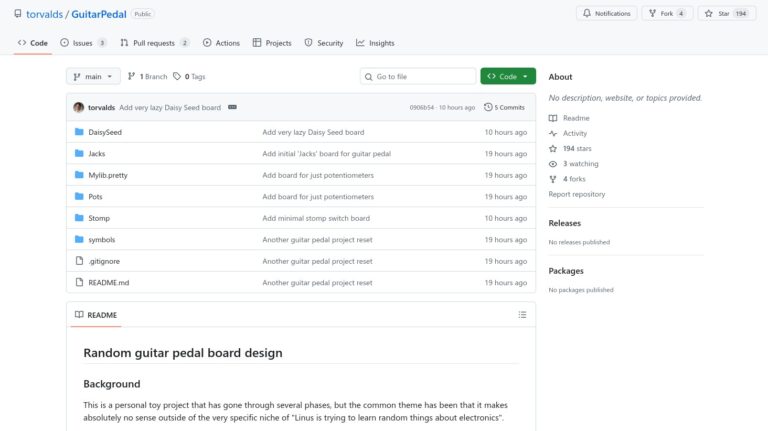Screen dimensions: 768x431
Task: Click the Stomp folder icon
Action: tap(79, 218)
